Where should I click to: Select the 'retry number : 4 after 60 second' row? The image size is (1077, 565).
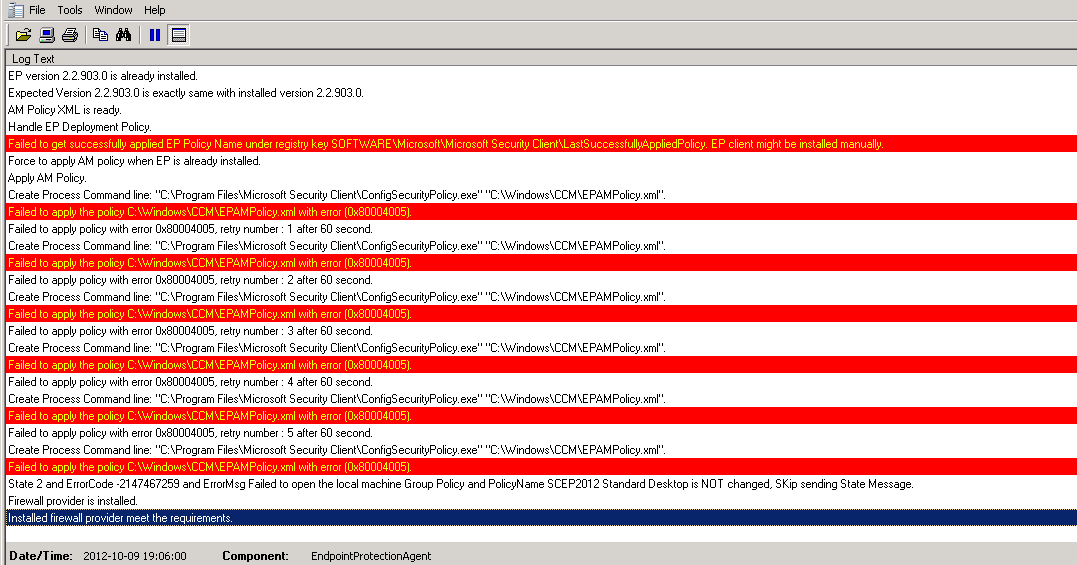coord(541,382)
